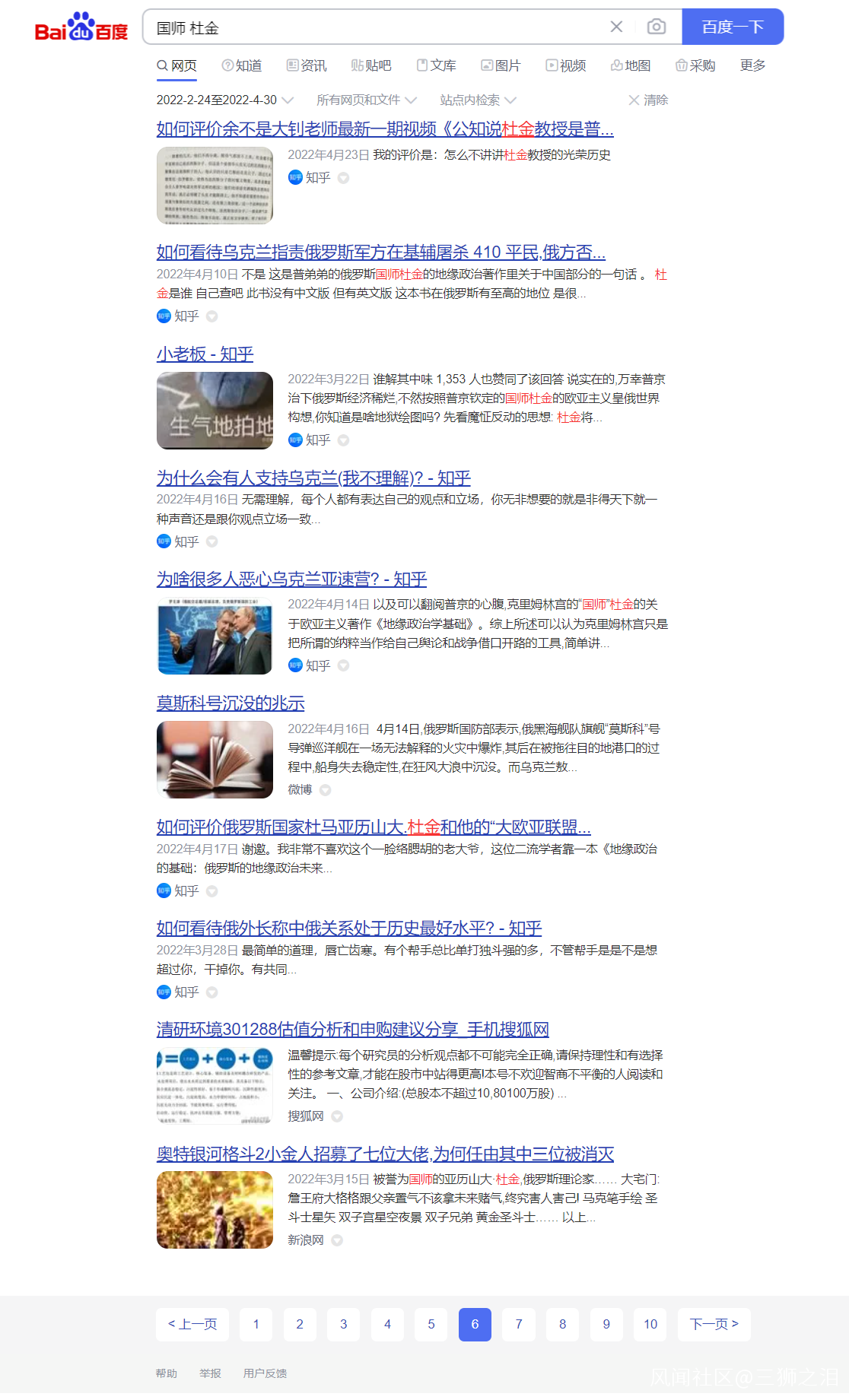Go to results page 3

[x=344, y=1325]
